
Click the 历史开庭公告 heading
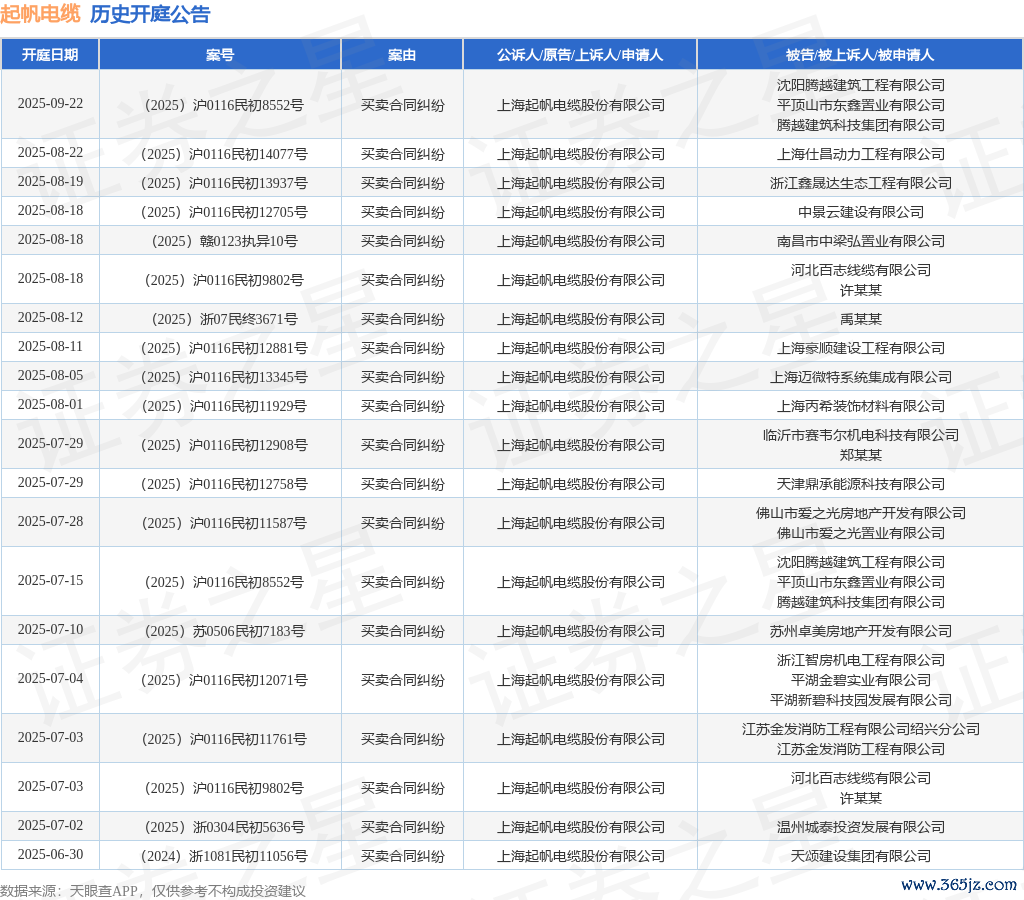click(150, 14)
